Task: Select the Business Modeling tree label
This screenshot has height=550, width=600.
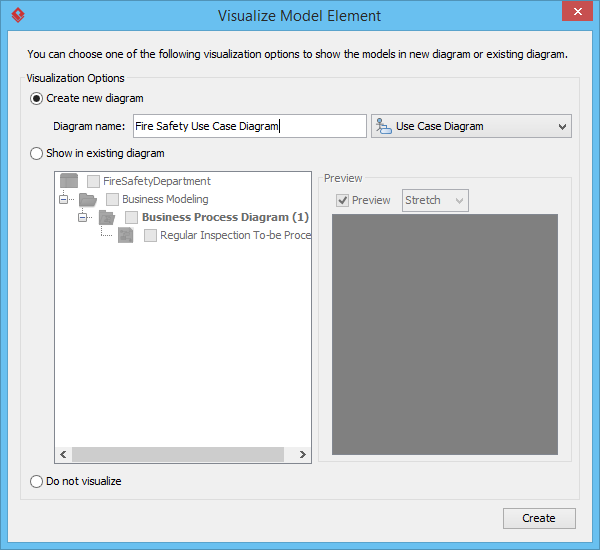Action: (x=165, y=199)
